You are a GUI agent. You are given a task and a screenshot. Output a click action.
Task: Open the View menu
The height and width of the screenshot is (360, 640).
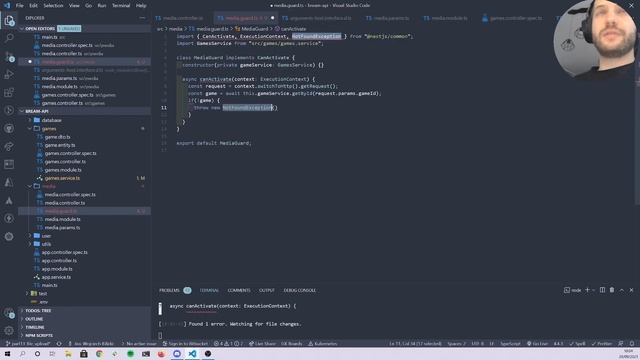74,6
